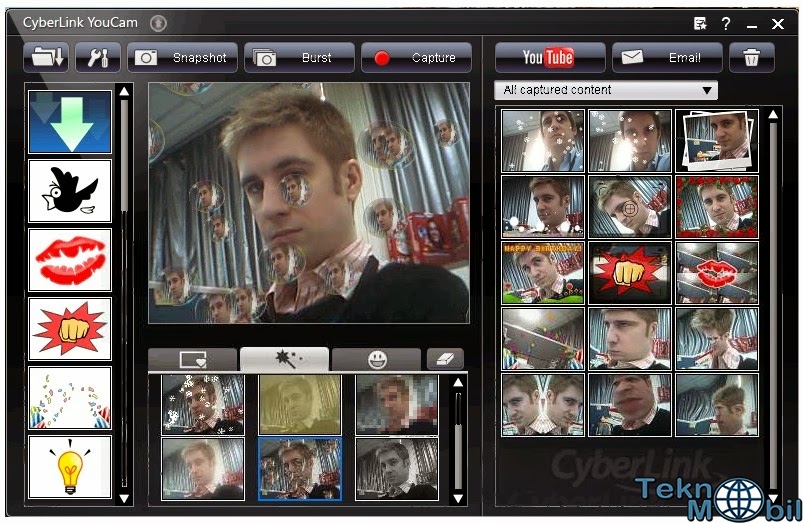
Task: Delete selected content with trash icon
Action: 751,57
